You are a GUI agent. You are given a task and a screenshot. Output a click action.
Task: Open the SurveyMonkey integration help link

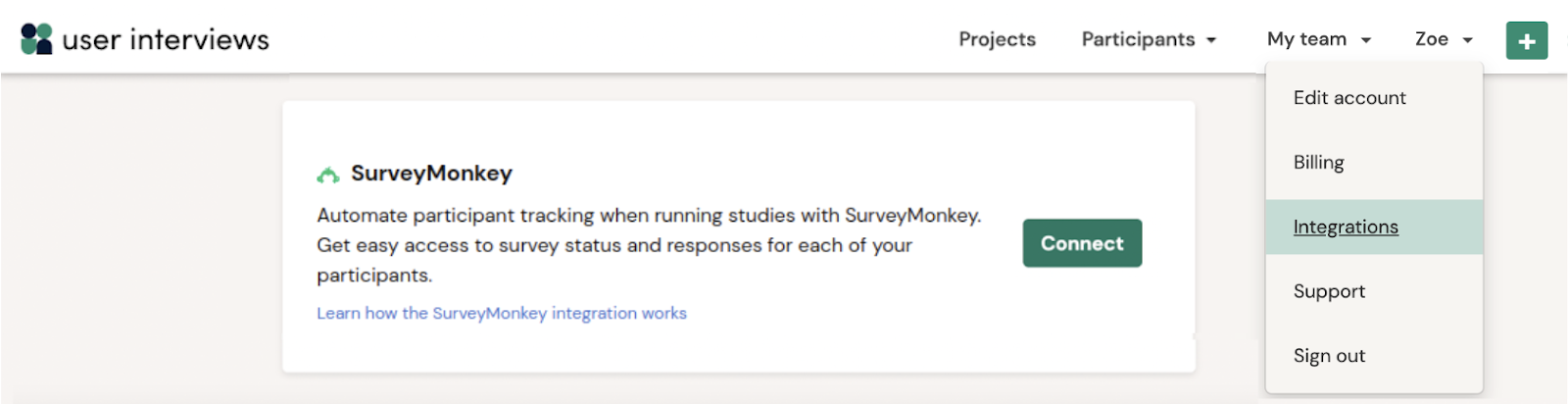click(501, 314)
